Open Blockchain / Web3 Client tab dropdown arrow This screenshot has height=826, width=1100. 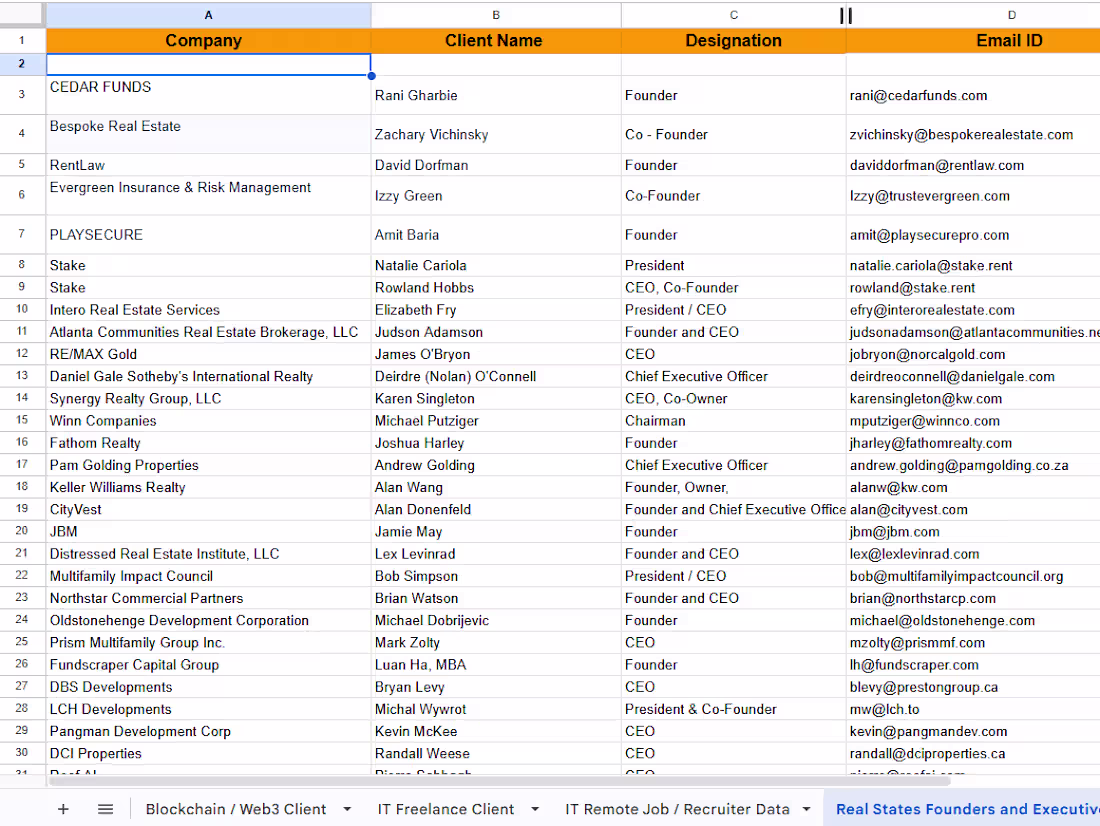pos(347,809)
